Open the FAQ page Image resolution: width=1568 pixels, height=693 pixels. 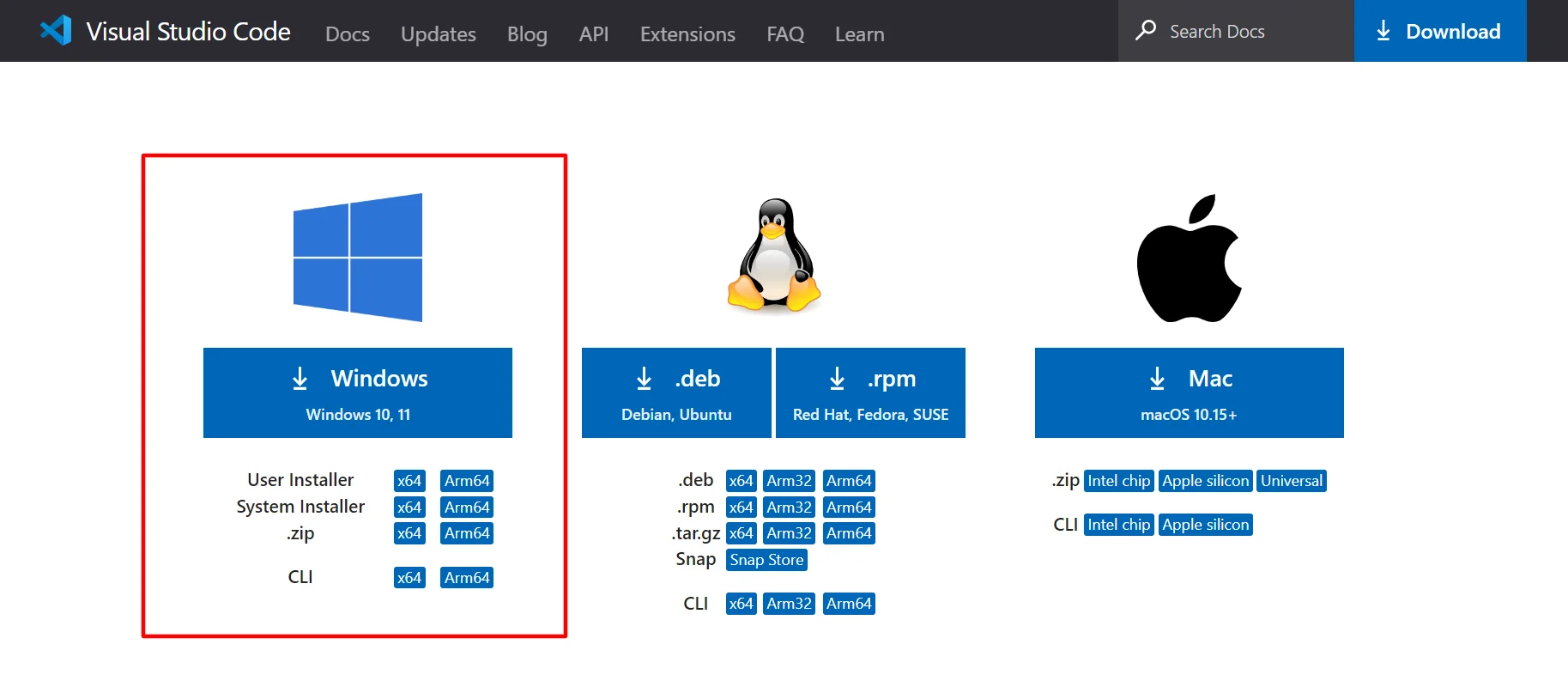[x=785, y=34]
